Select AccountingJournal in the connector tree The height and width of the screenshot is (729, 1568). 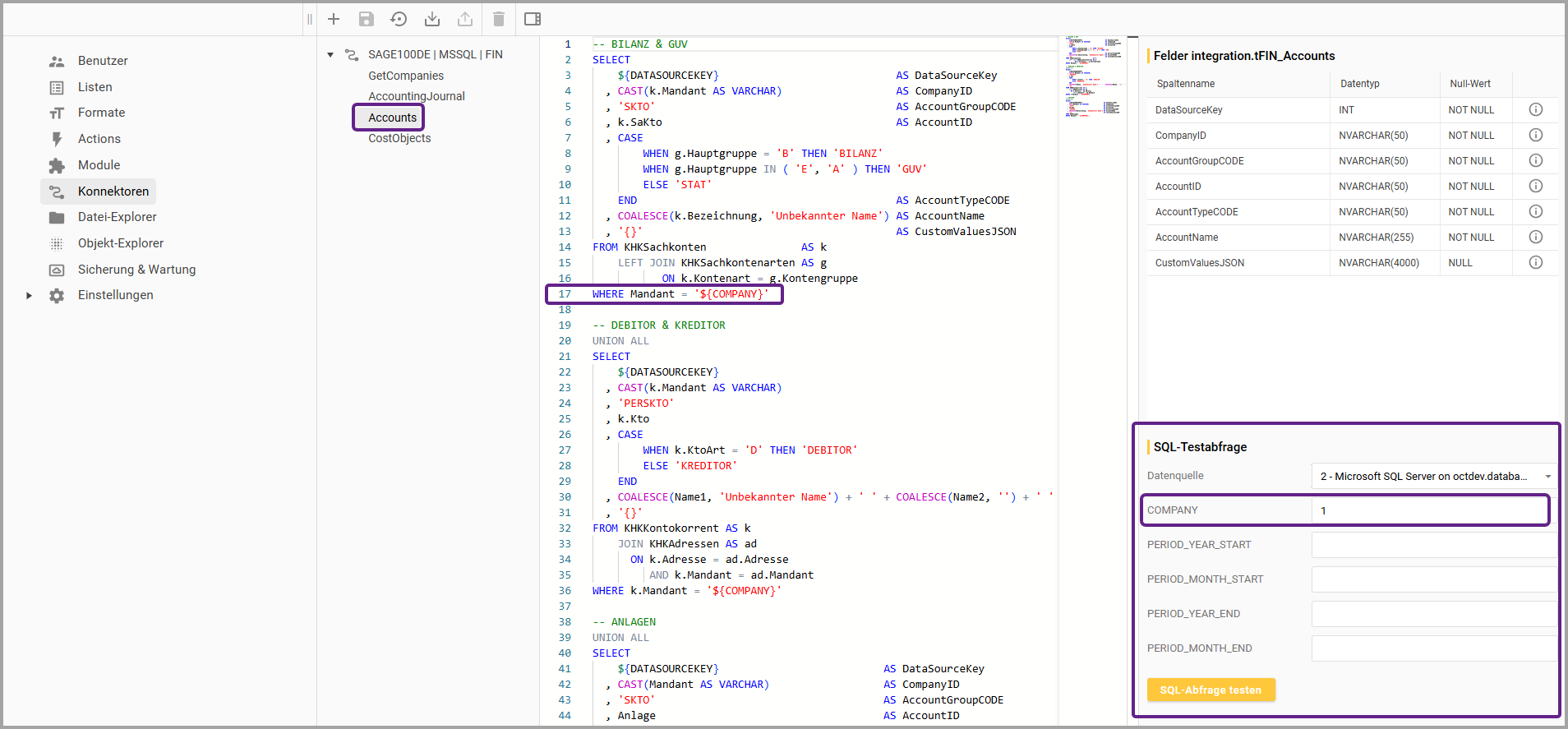(417, 96)
